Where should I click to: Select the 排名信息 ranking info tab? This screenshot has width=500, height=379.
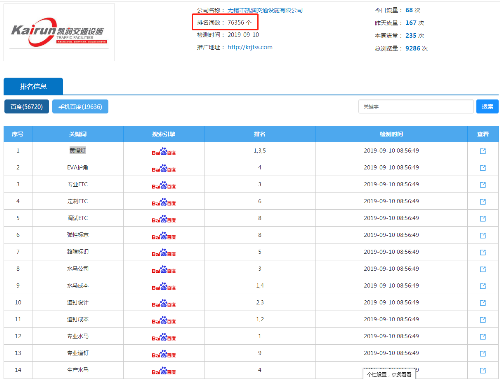[33, 86]
